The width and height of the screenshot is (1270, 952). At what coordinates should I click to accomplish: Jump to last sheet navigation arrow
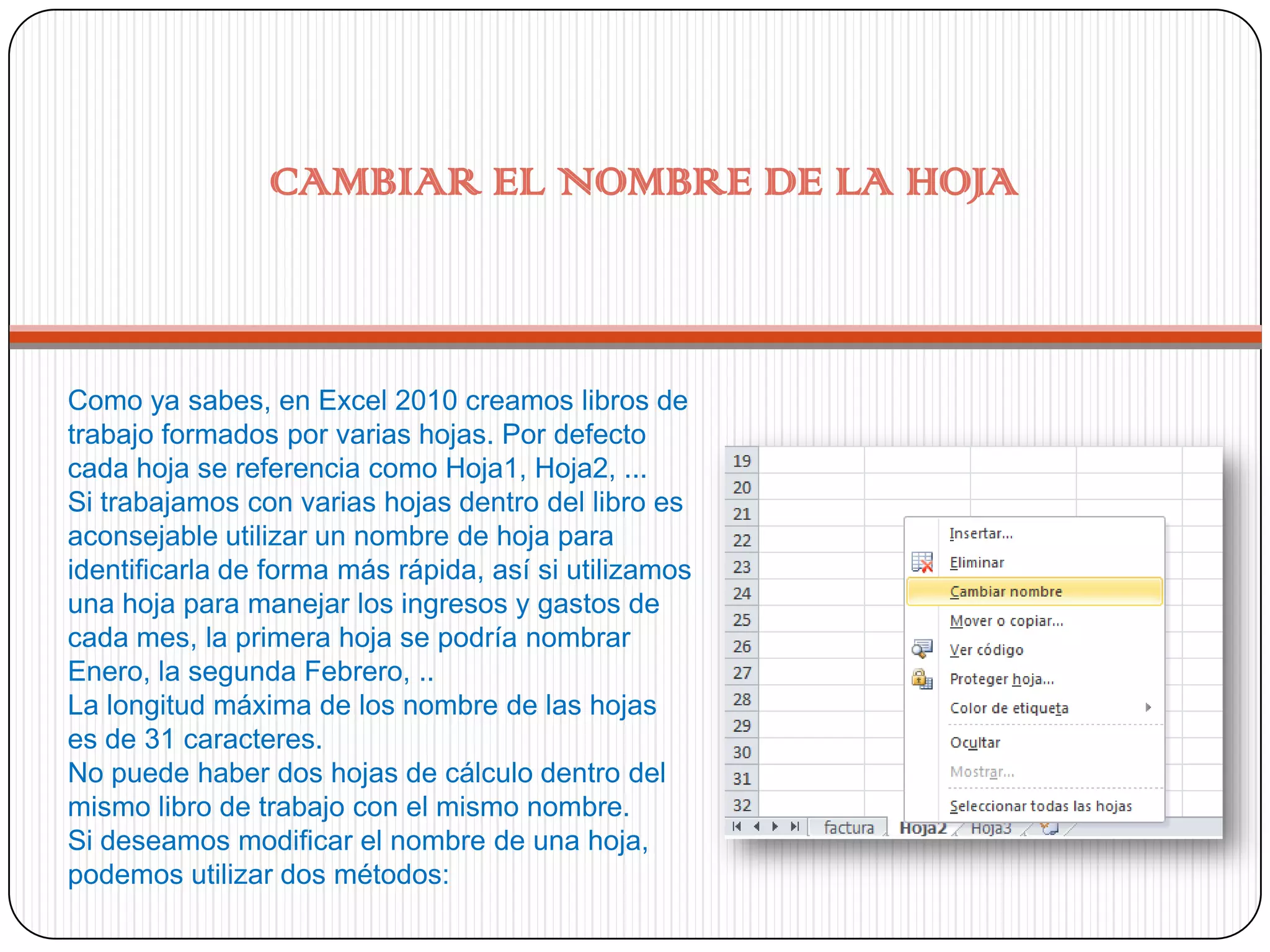(794, 826)
